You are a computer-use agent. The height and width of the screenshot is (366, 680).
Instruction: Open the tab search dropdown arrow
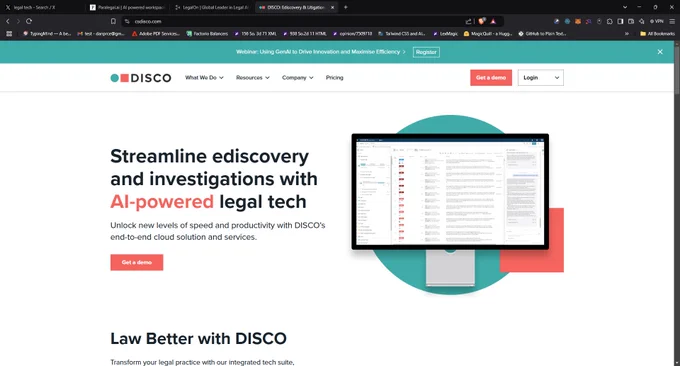(x=625, y=7)
